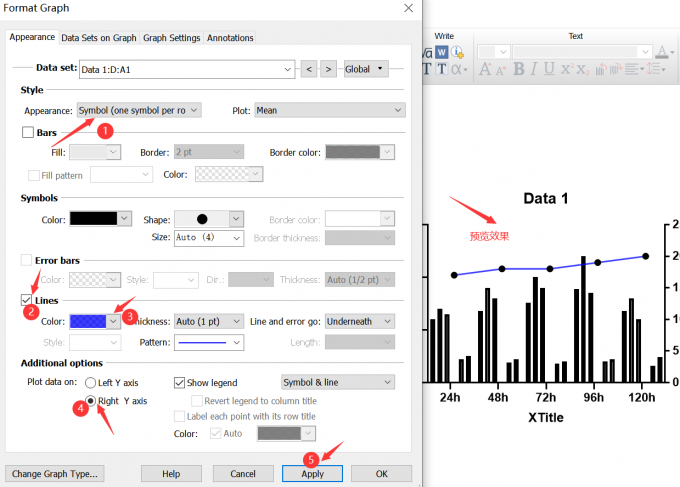Toggle bold text formatting
The image size is (680, 487).
[x=518, y=69]
